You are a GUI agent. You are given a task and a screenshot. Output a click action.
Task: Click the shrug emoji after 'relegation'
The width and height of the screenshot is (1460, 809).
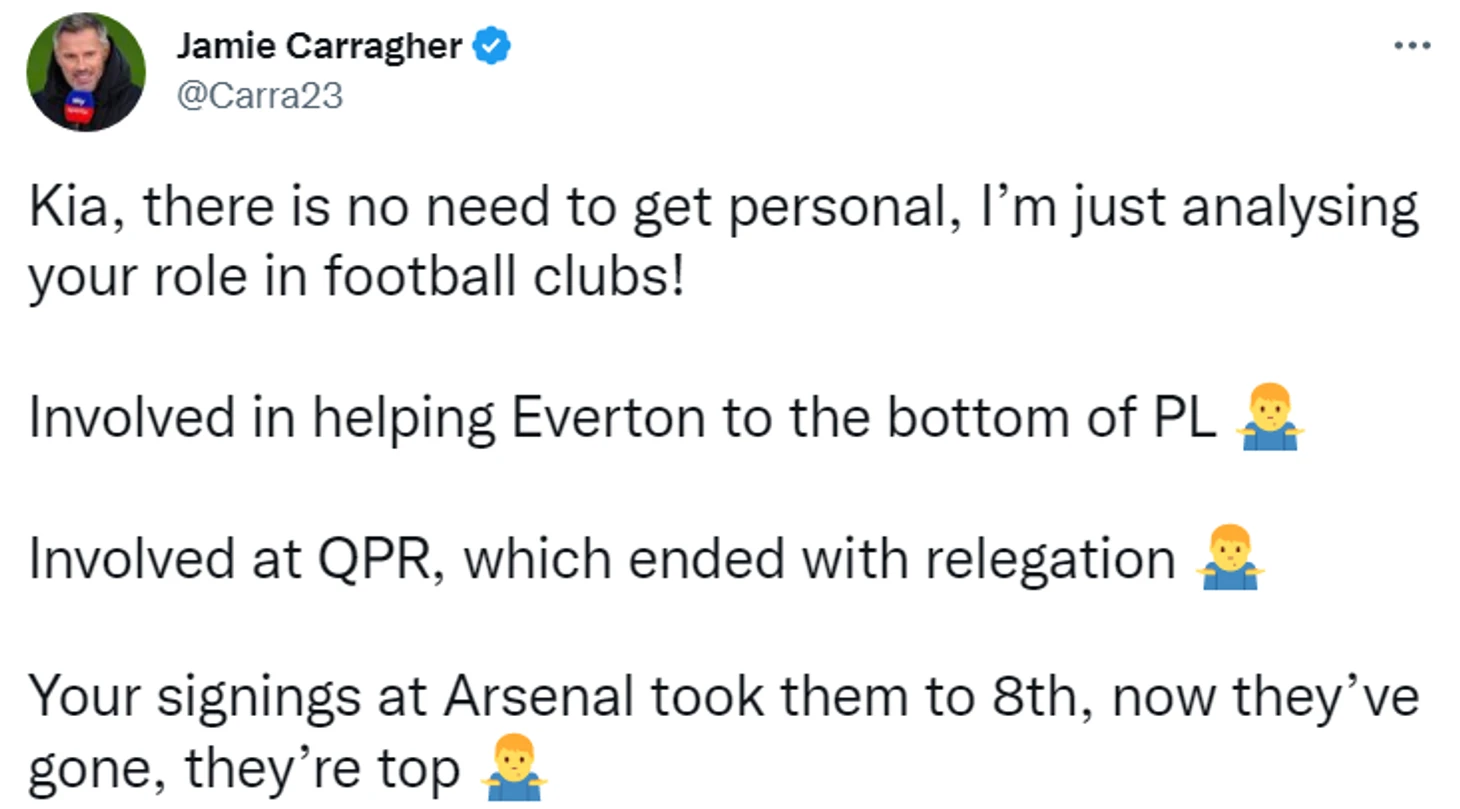[1229, 560]
